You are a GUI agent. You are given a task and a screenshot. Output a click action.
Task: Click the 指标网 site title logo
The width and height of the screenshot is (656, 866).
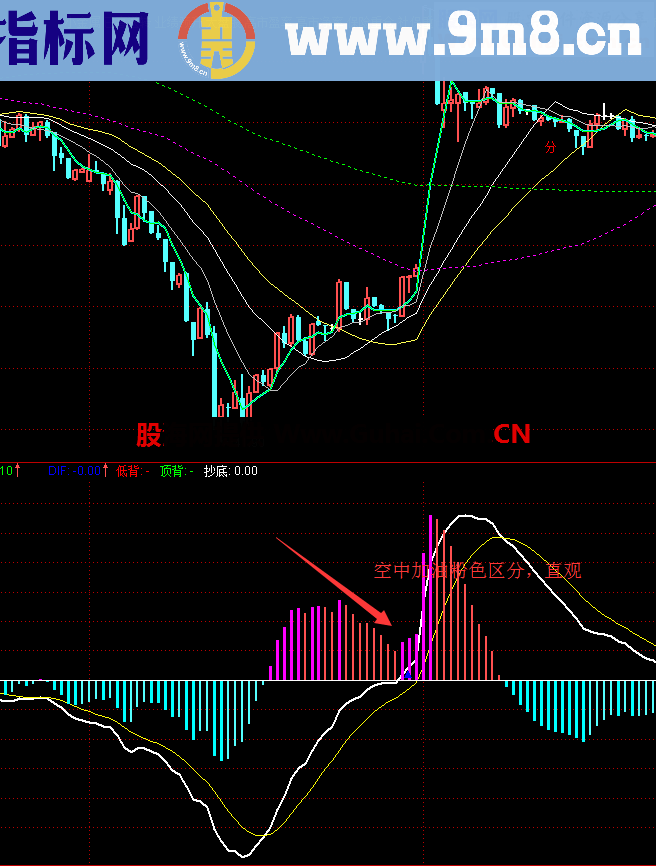(75, 40)
